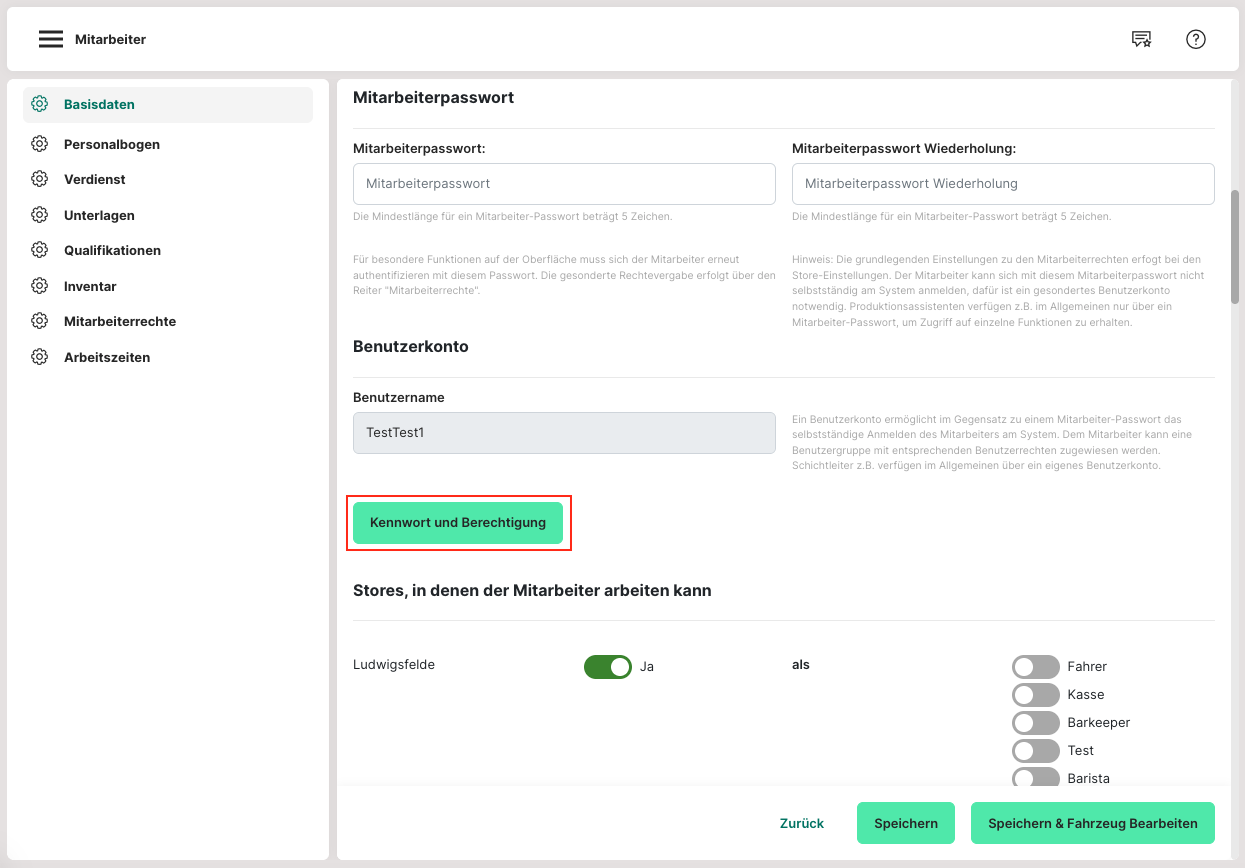Click the gear icon beside Unterlagen
This screenshot has width=1245, height=868.
point(40,215)
